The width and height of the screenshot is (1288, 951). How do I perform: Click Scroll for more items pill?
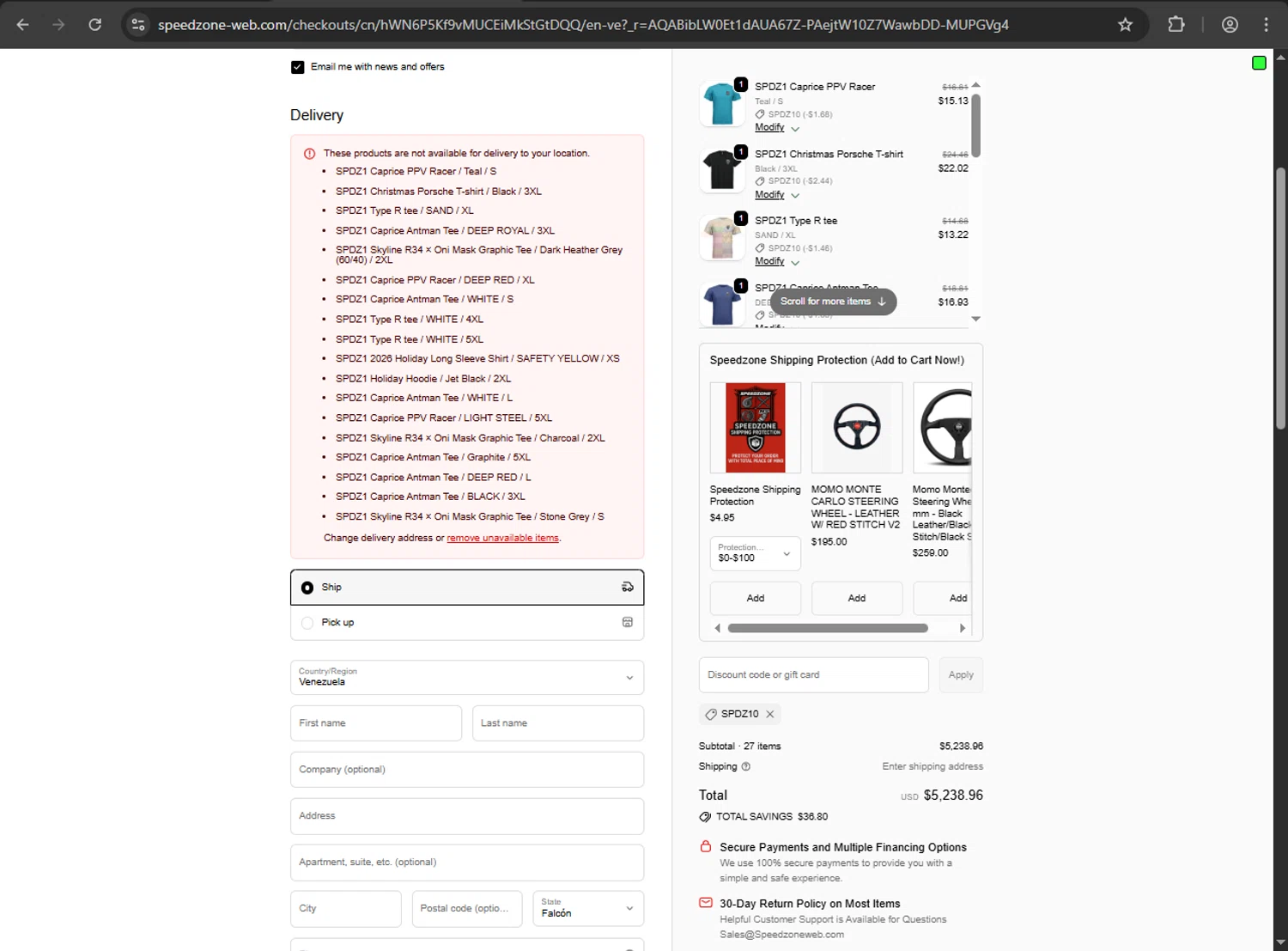(x=833, y=302)
